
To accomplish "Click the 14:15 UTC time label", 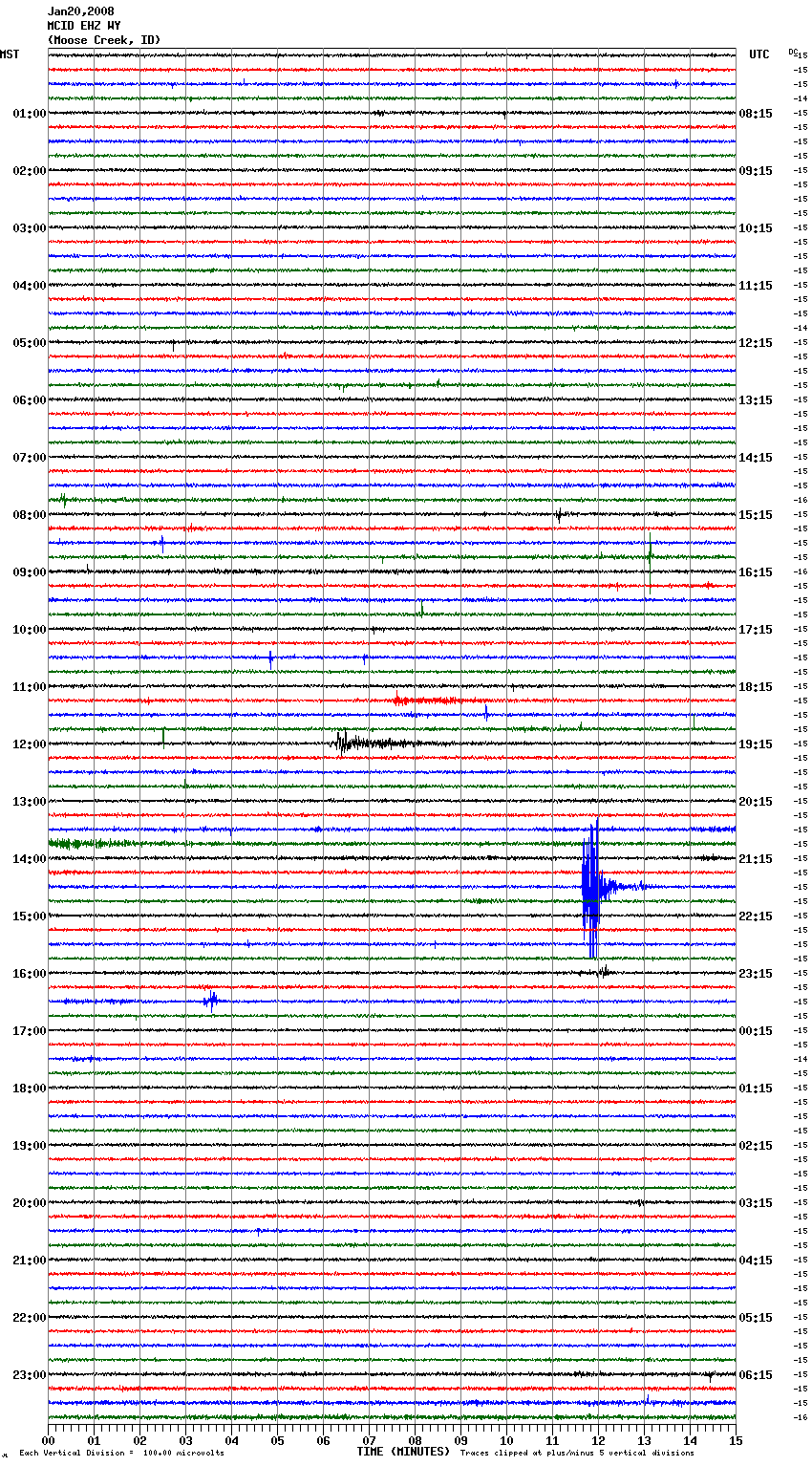I will (x=756, y=458).
